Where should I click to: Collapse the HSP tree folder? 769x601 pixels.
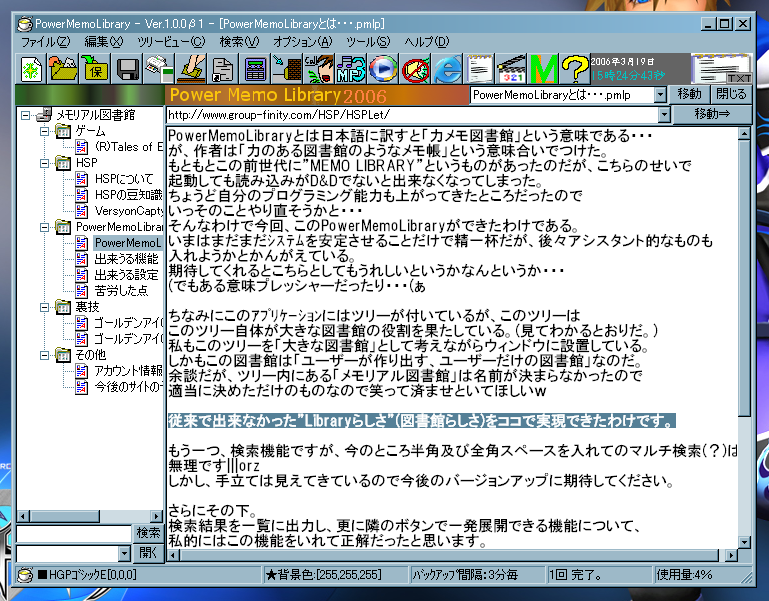[x=44, y=163]
